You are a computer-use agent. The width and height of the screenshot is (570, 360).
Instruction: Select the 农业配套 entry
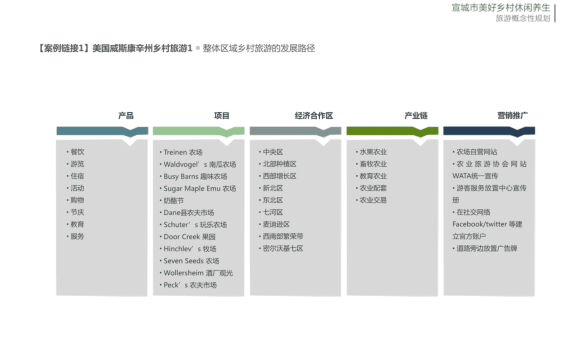tap(373, 188)
